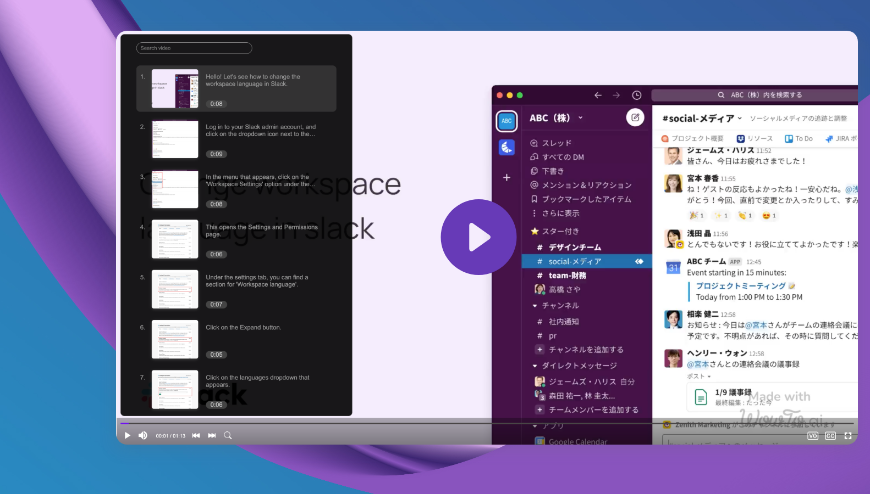Click the compose new message icon
The width and height of the screenshot is (870, 494).
tap(635, 117)
